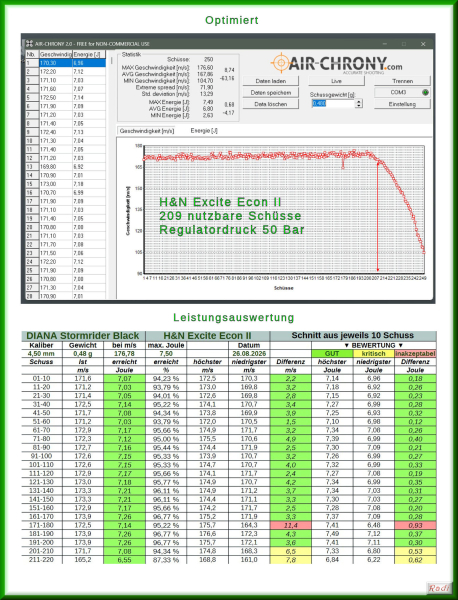
Task: Select shot row 5 with 172,50 m/s
Action: click(x=65, y=98)
